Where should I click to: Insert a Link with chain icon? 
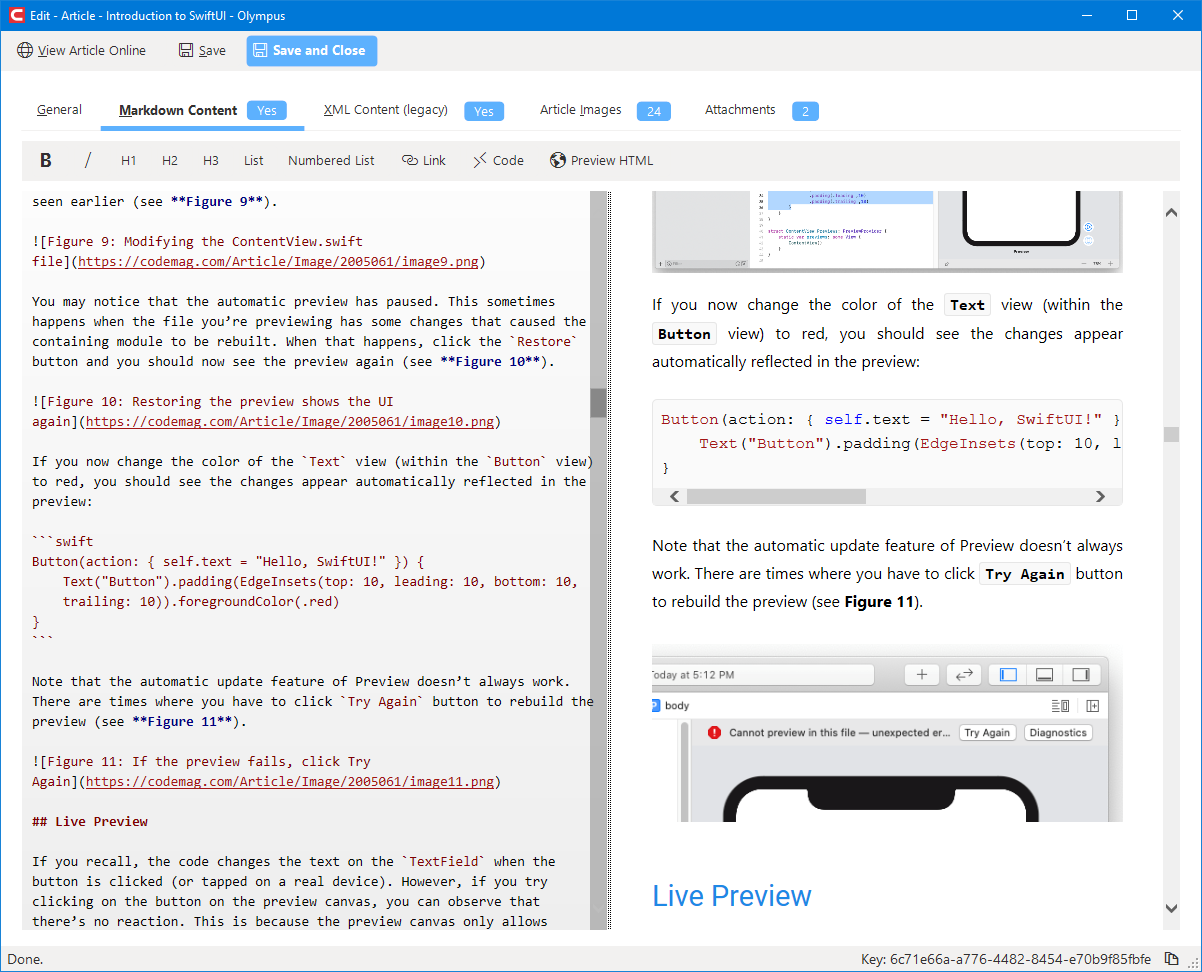point(424,160)
